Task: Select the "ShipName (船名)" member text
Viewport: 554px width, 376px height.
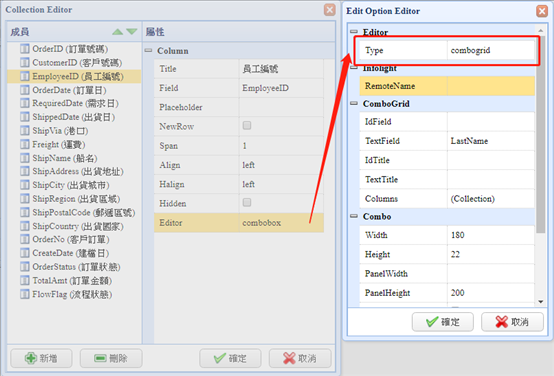Action: [65, 158]
